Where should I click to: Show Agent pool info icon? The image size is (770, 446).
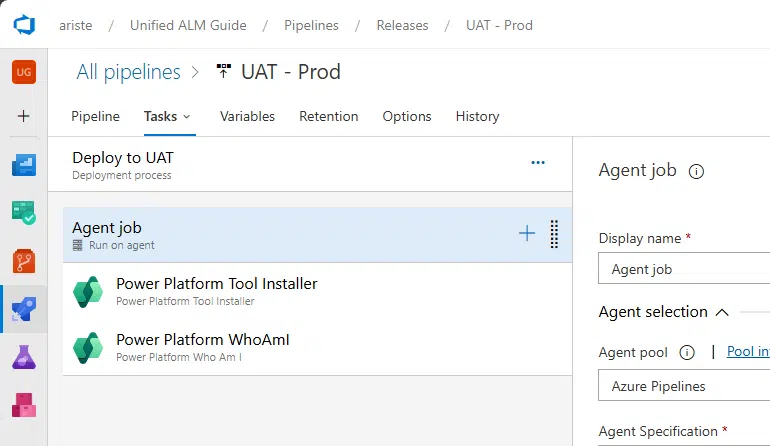point(687,353)
